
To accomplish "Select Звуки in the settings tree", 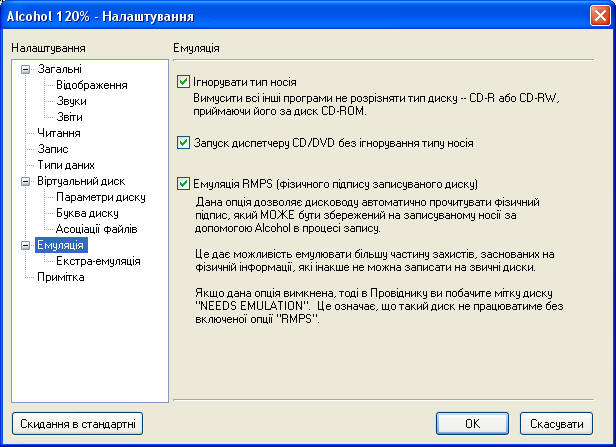I will (x=71, y=102).
